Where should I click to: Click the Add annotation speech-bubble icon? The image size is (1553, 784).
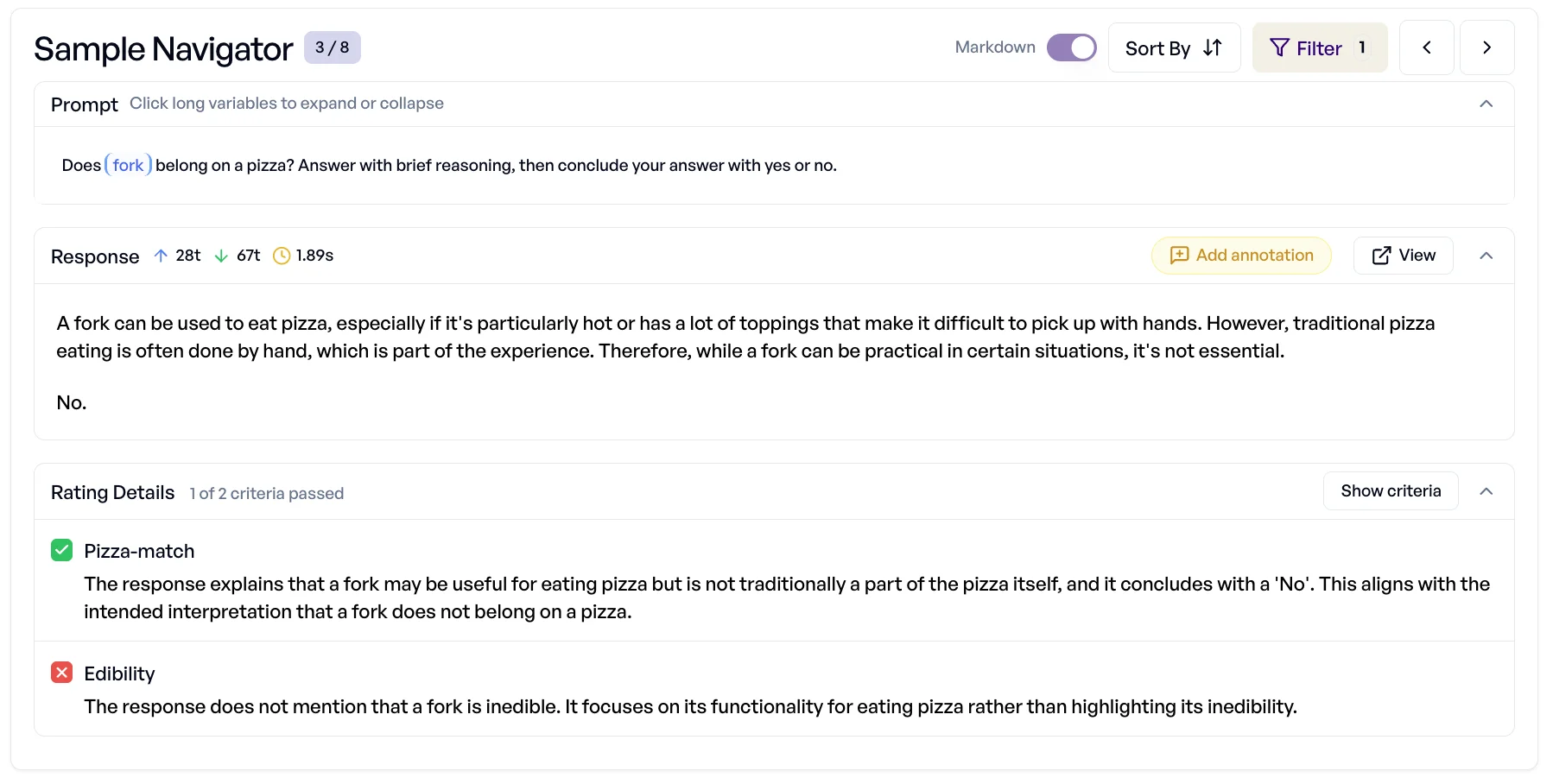coord(1180,255)
